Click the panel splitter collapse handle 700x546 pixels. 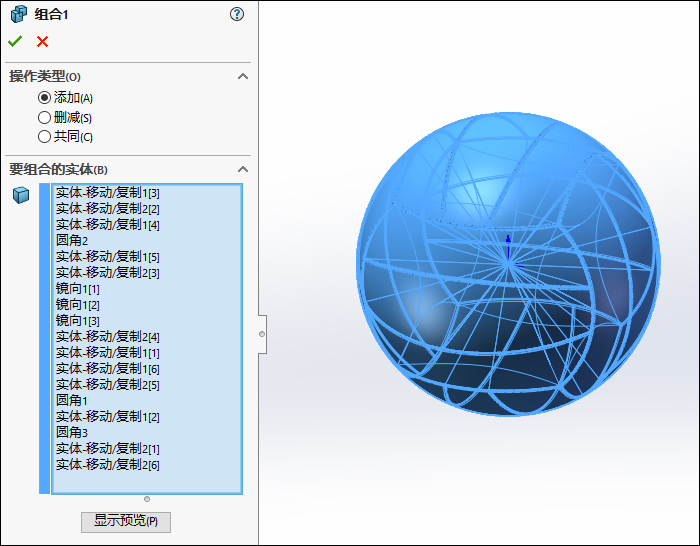pos(262,334)
